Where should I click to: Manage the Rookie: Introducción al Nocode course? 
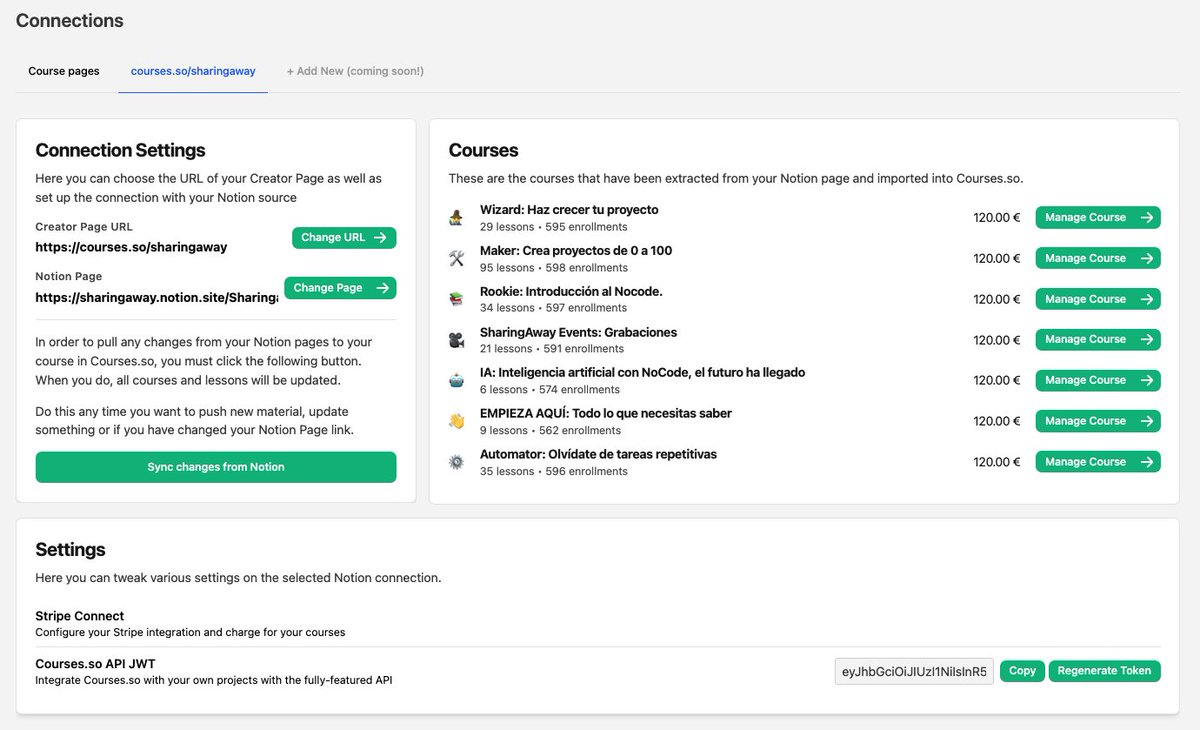coord(1098,299)
